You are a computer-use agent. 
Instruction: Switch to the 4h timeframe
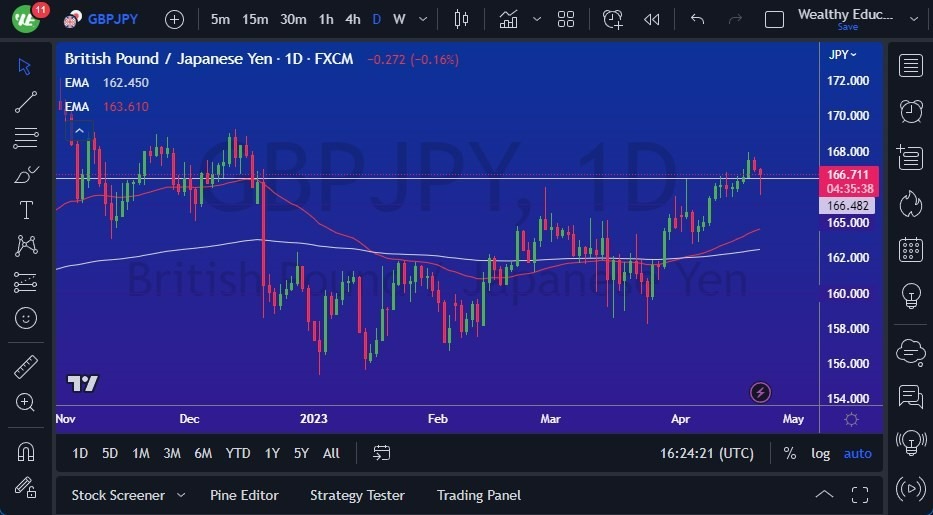point(353,20)
